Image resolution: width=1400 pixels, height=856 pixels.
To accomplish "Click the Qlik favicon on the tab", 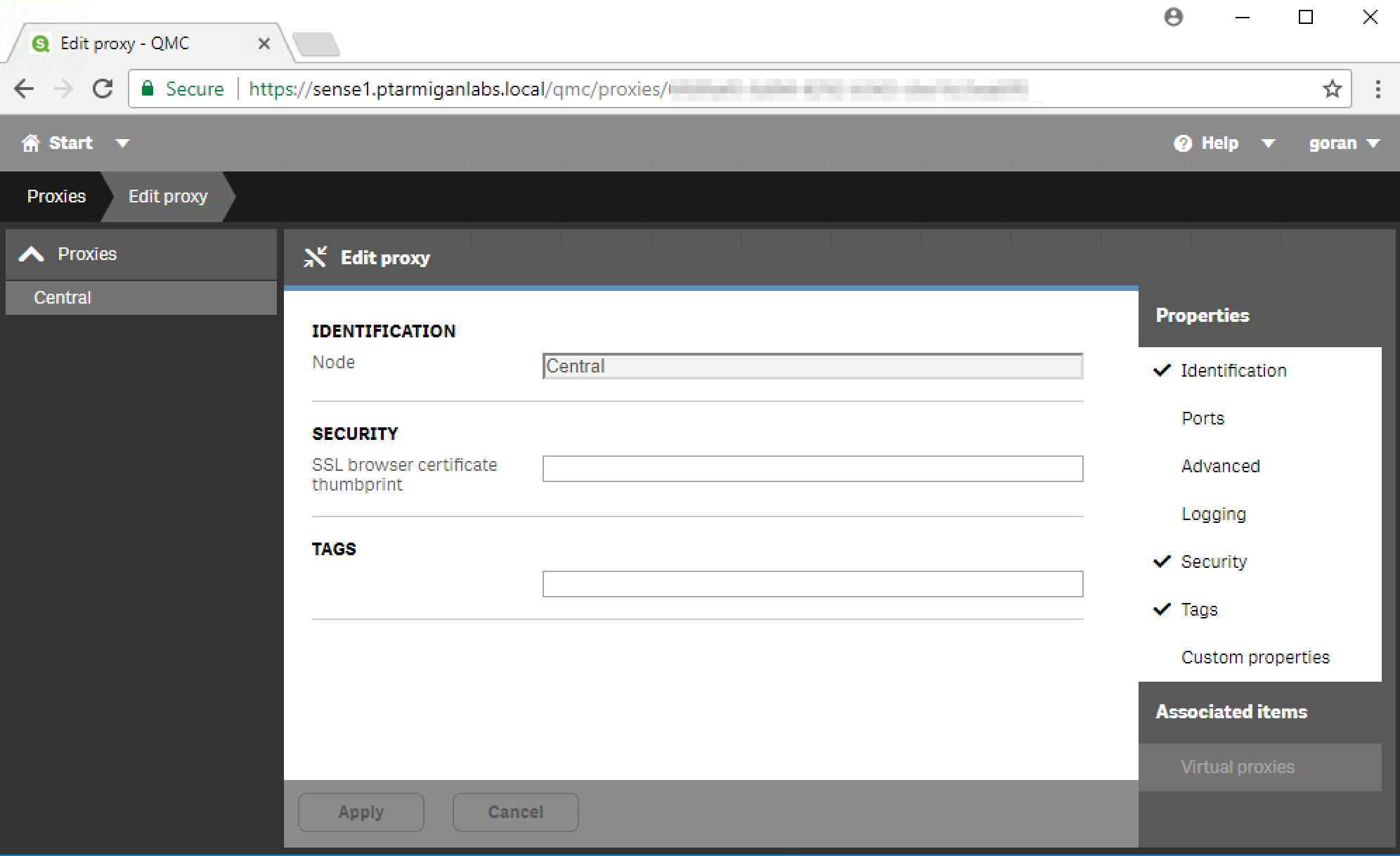I will 41,44.
